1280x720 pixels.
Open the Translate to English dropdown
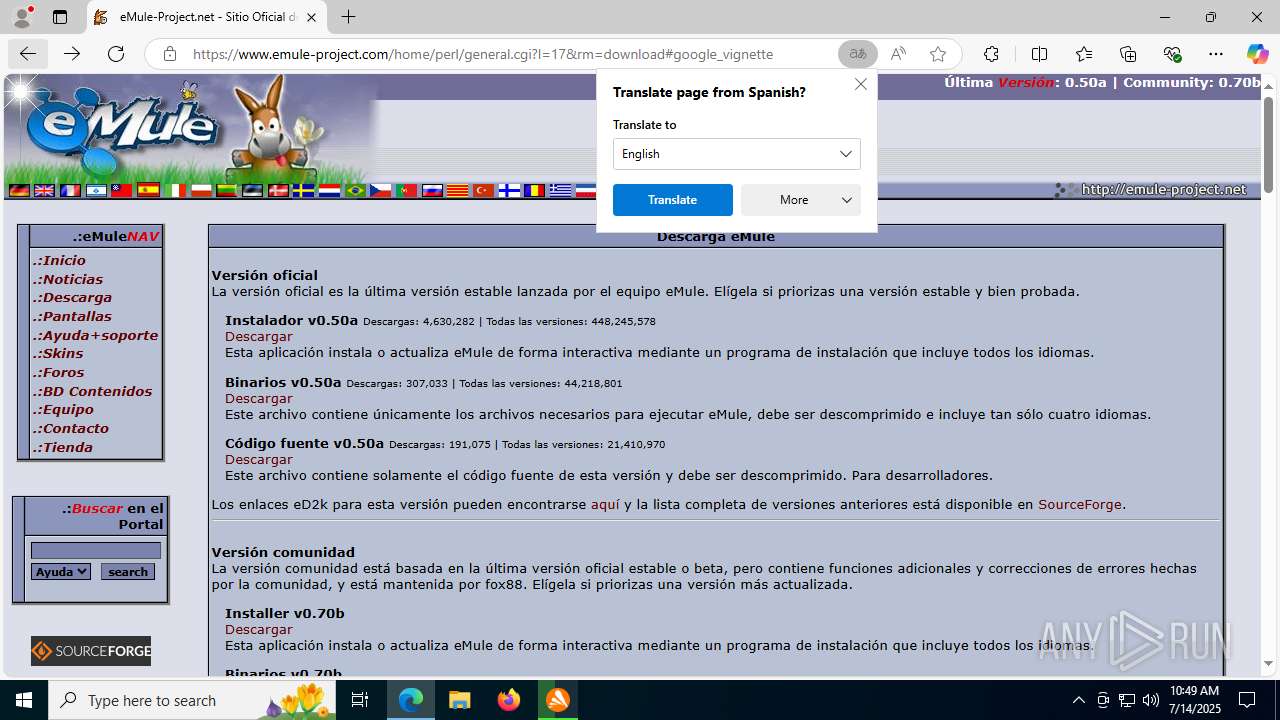point(737,154)
